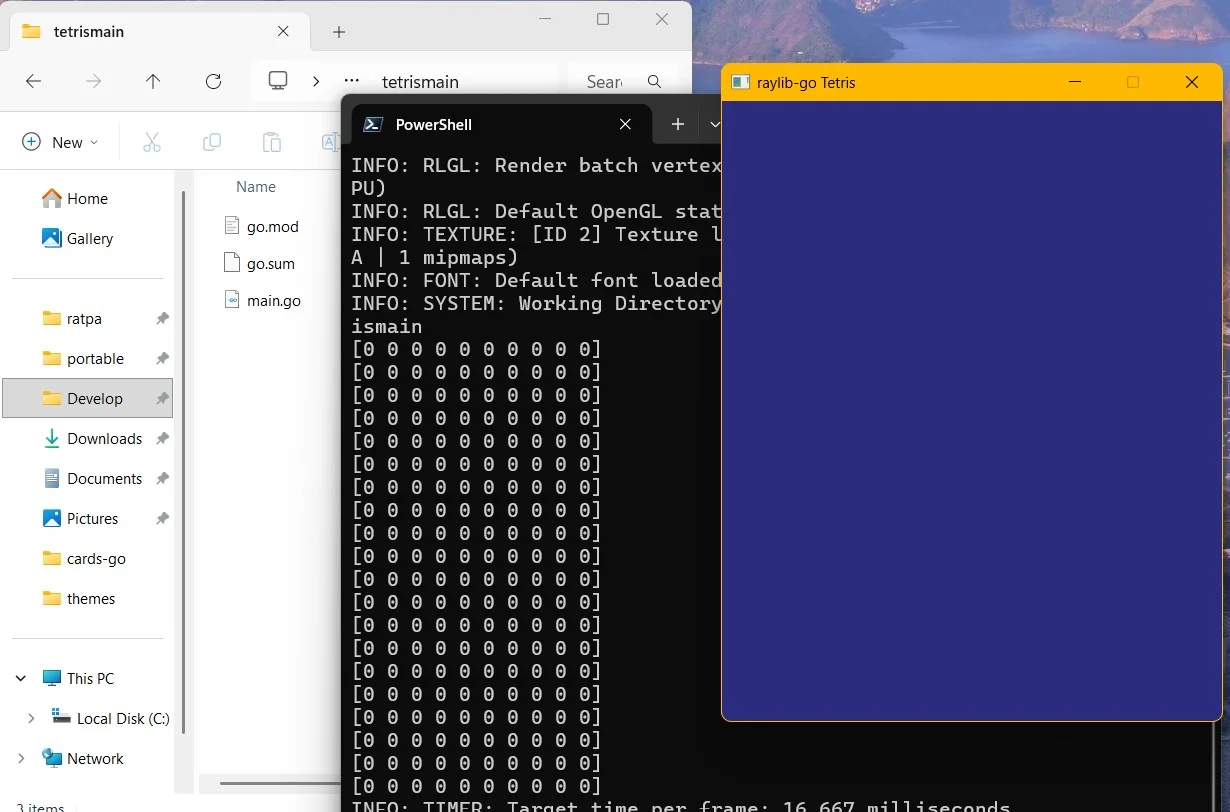Close the PowerShell tab
Screen dimensions: 1230x812
(x=625, y=124)
